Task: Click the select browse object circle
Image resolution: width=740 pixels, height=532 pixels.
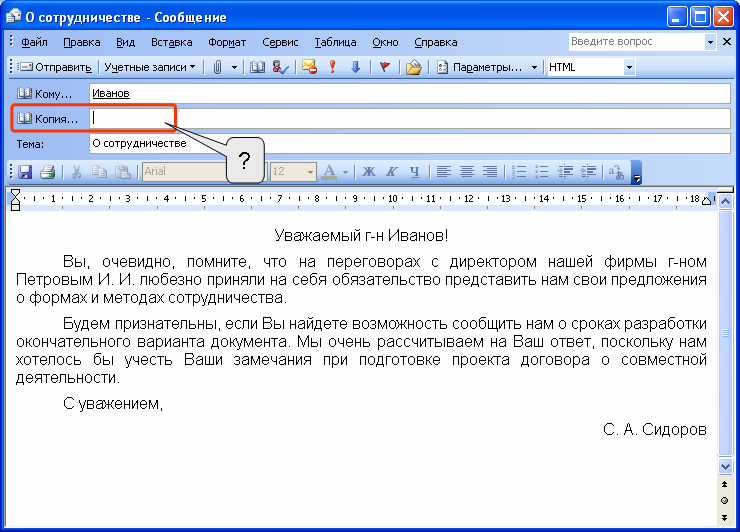Action: pyautogui.click(x=725, y=500)
